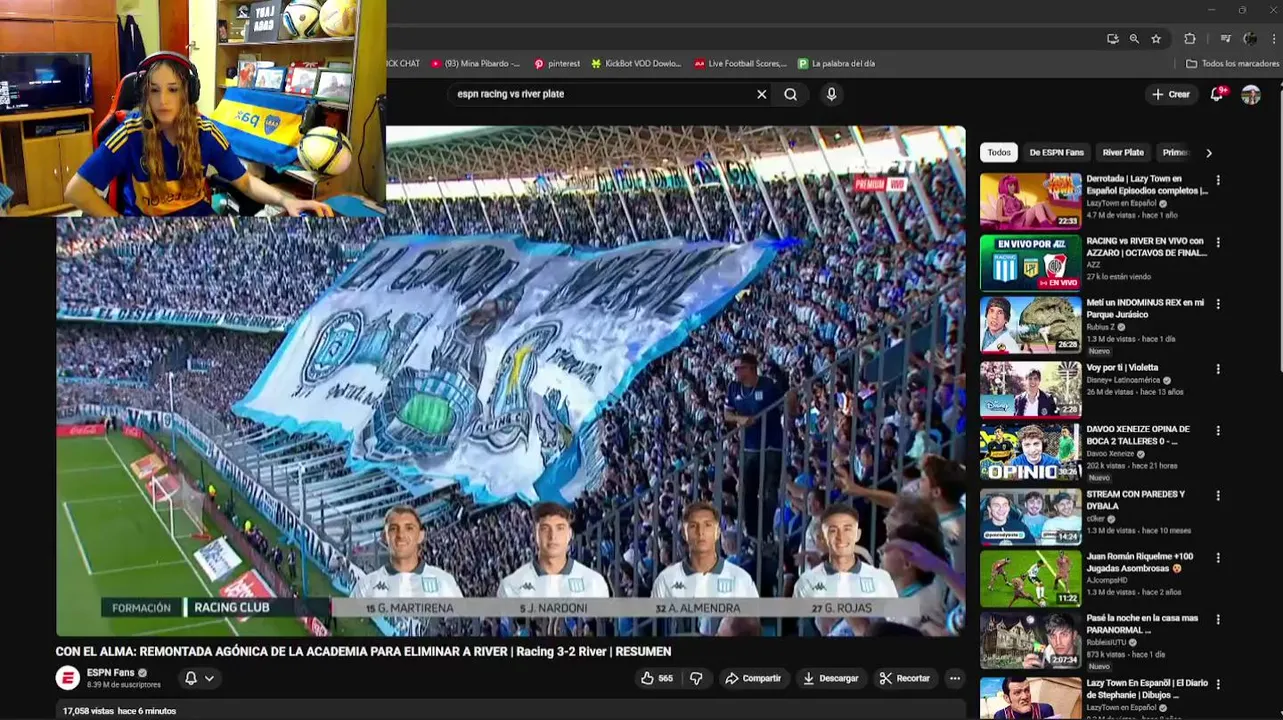The image size is (1283, 720).
Task: Open Derrotada Lazy Town video thumbnail
Action: (1030, 201)
